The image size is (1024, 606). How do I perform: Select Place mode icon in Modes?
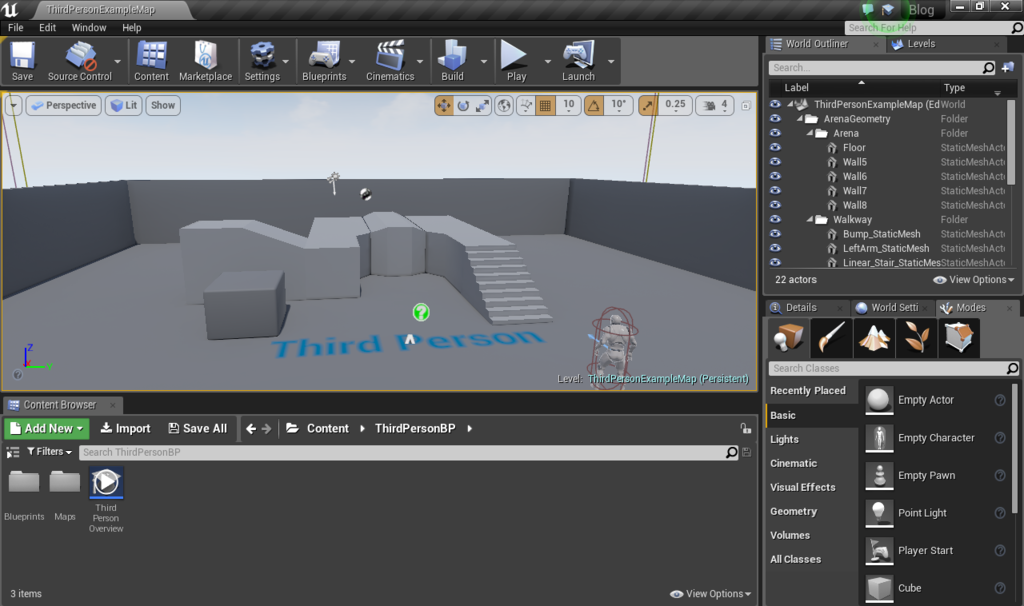tap(788, 338)
